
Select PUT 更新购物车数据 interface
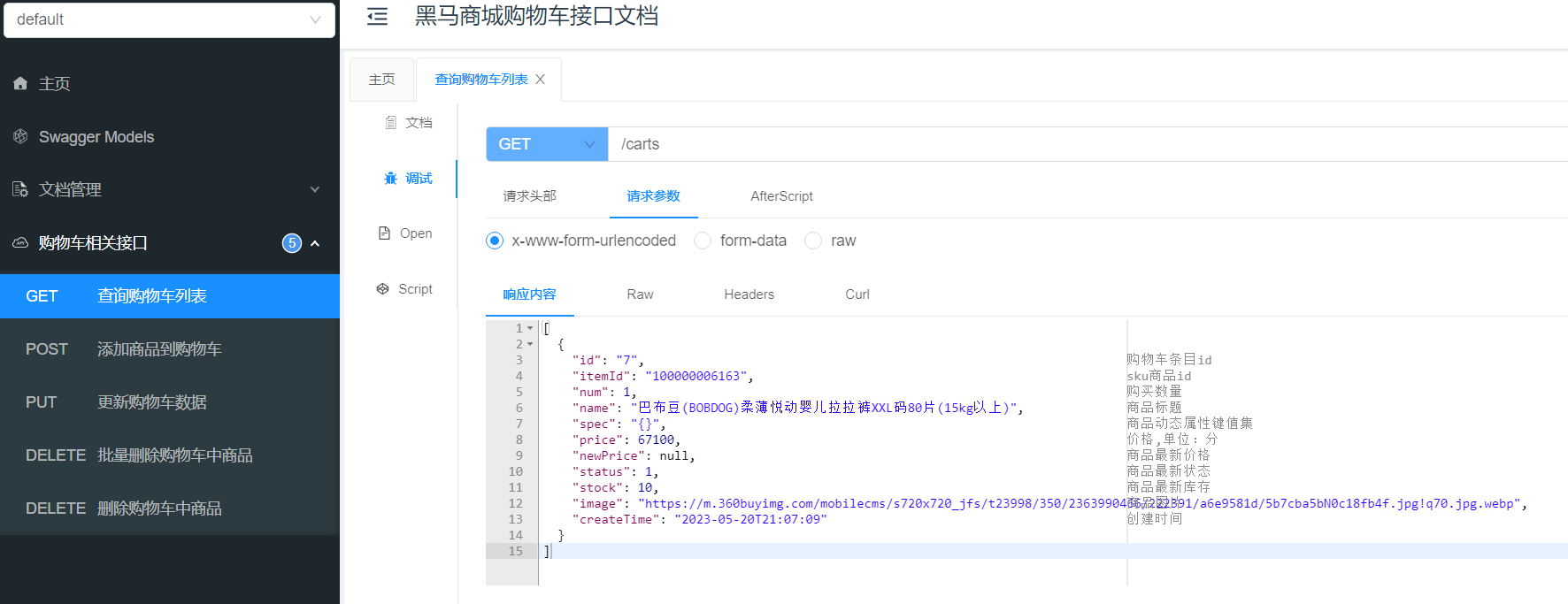[x=170, y=402]
